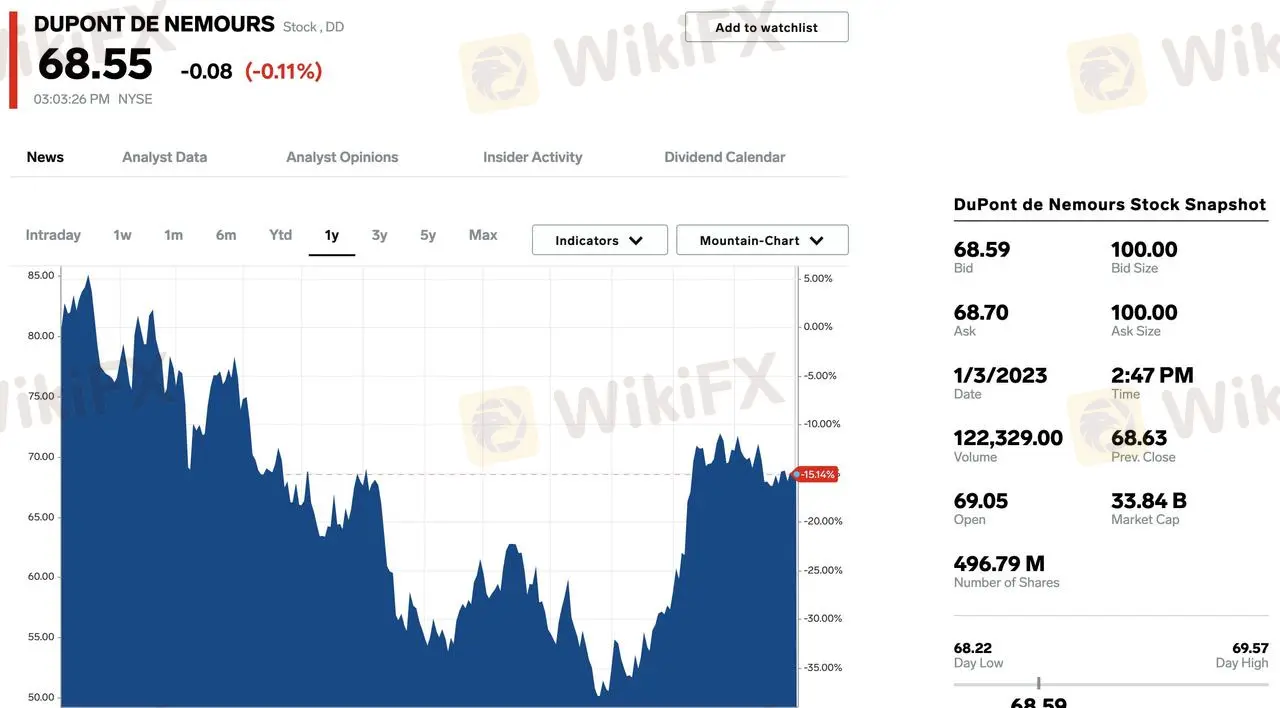Click the 122,329.00 Volume value

click(x=1008, y=438)
